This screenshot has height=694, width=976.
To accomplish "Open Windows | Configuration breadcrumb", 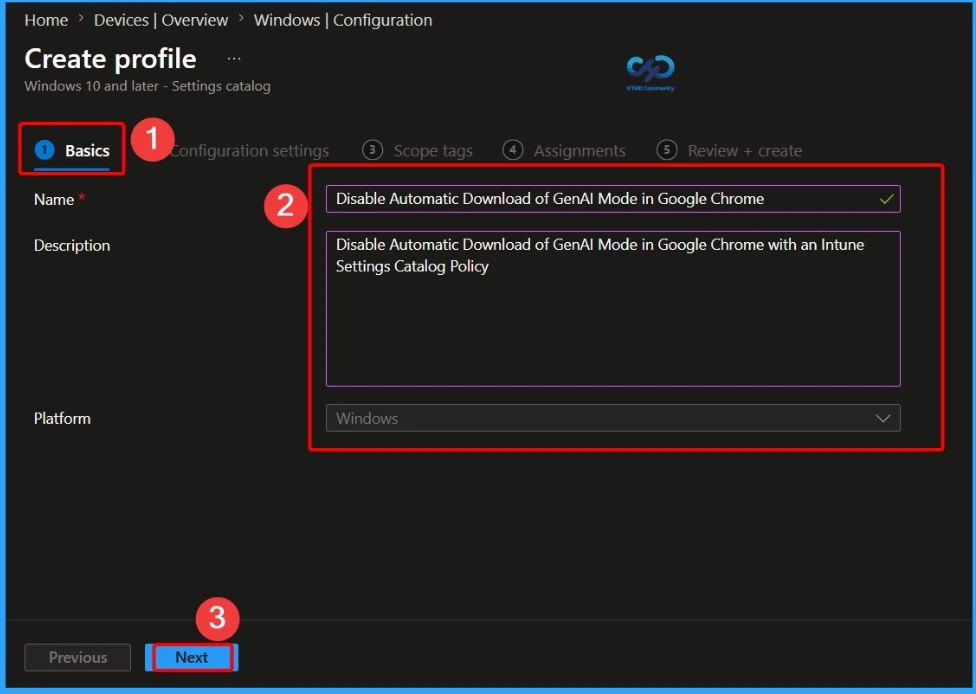I will pos(343,20).
